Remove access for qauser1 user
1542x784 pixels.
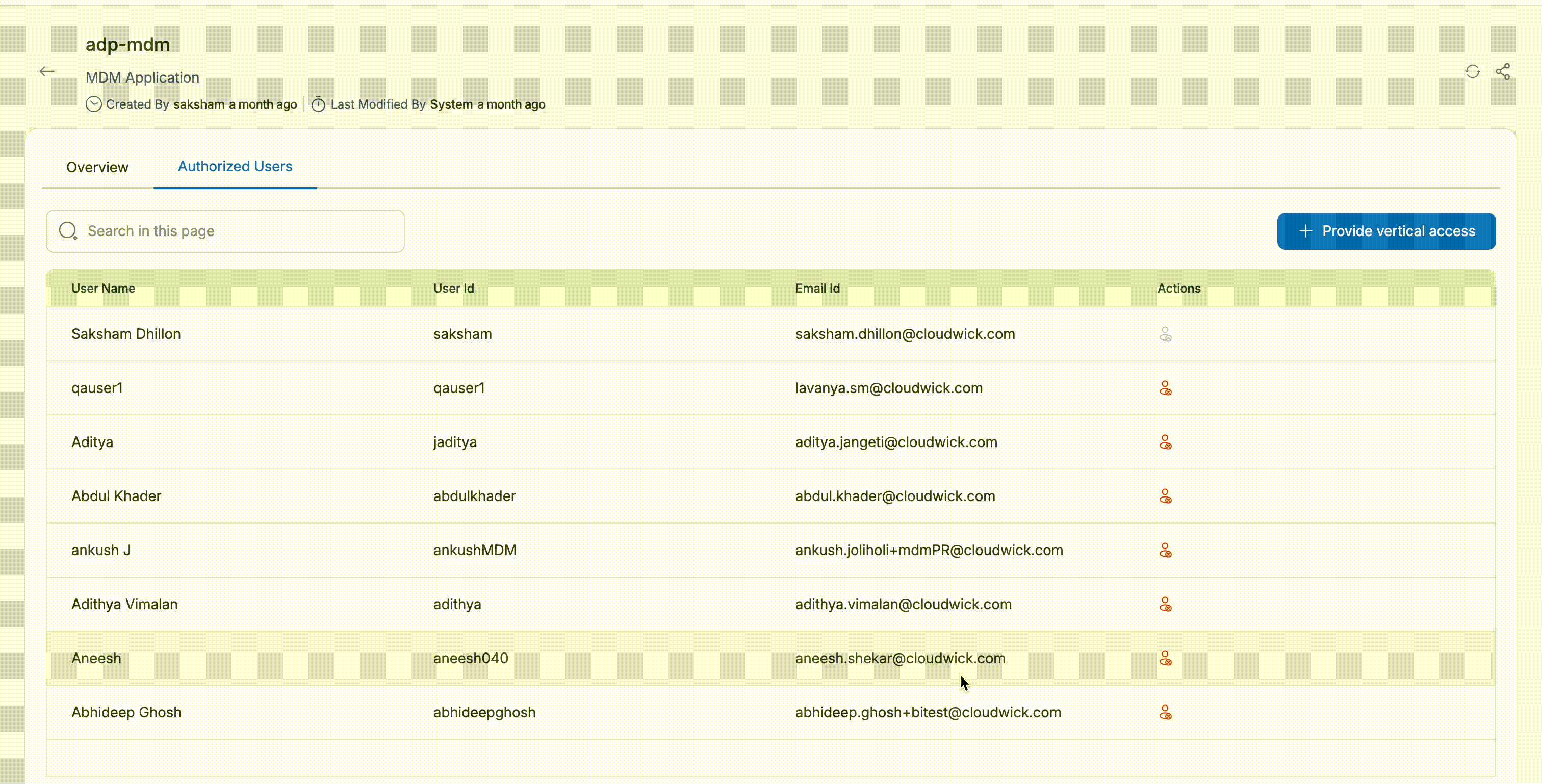pyautogui.click(x=1165, y=388)
